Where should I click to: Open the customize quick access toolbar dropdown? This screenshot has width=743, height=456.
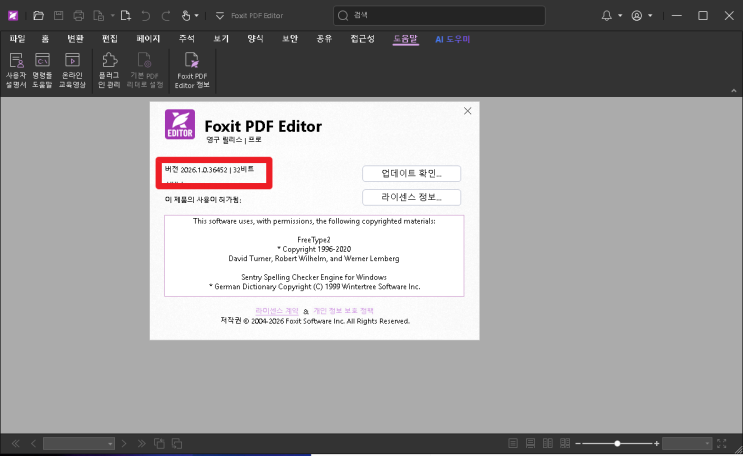tap(220, 16)
